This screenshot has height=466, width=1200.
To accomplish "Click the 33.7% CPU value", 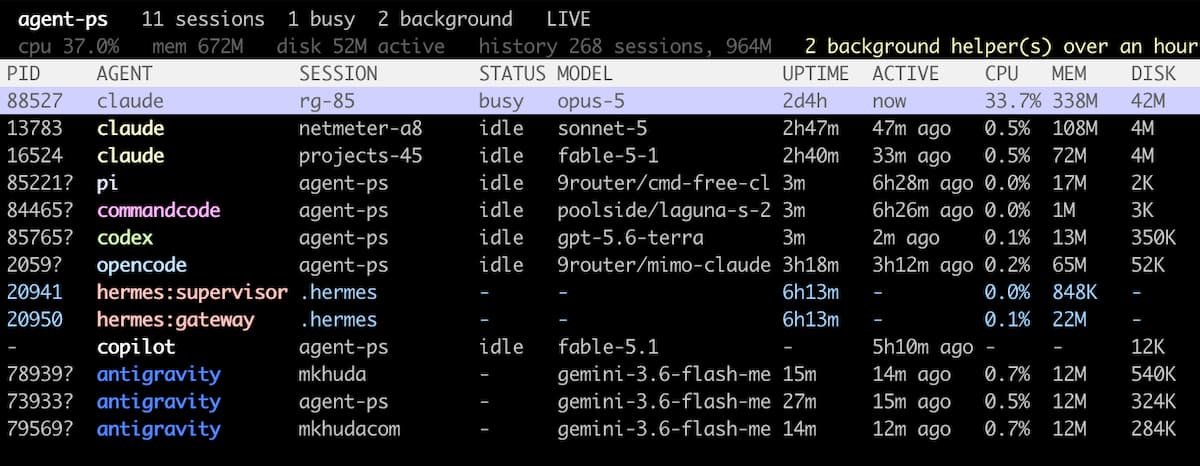I will (x=1012, y=101).
